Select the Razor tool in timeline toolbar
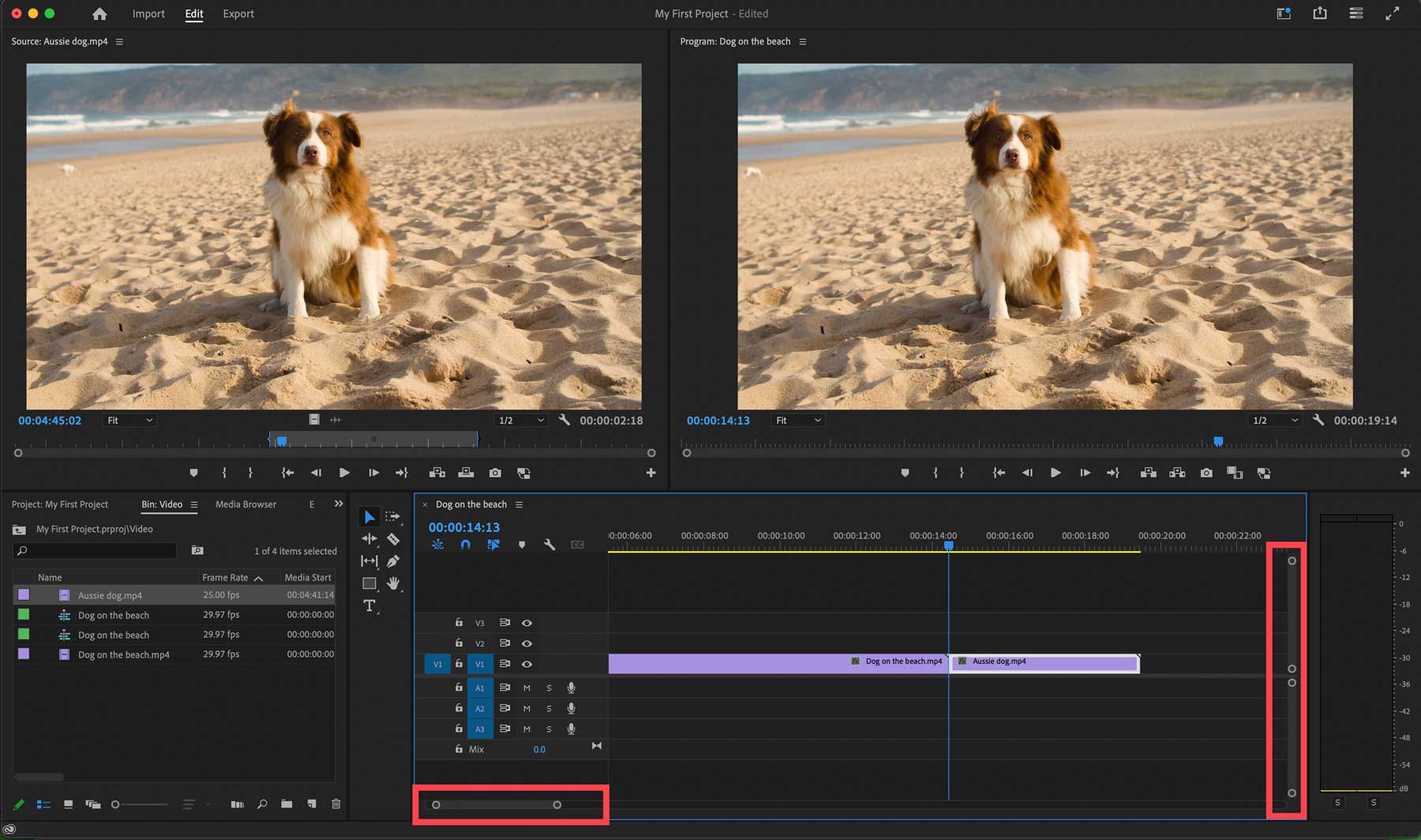This screenshot has height=840, width=1421. point(393,538)
